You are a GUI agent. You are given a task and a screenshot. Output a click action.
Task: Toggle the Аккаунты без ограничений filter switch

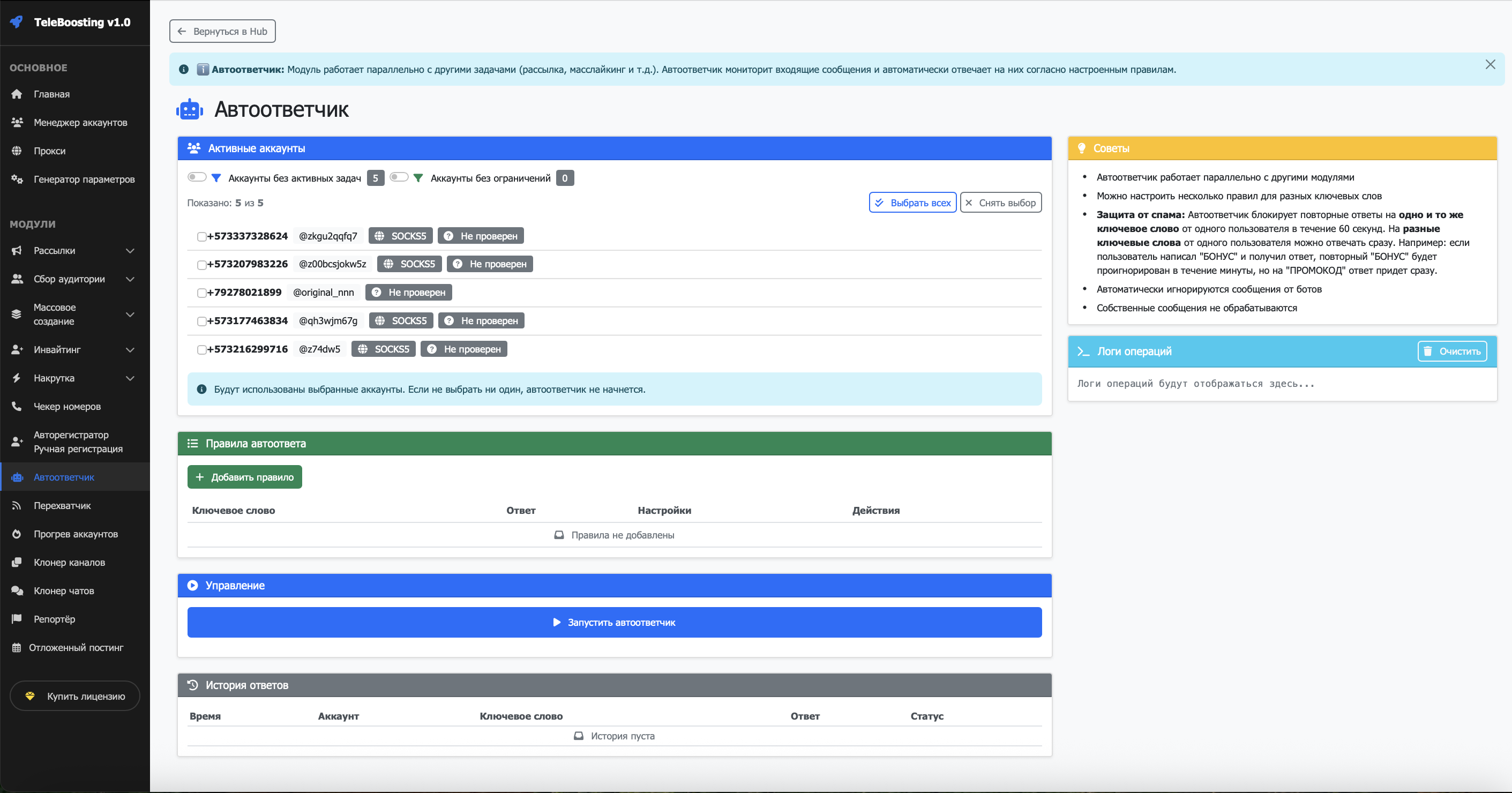click(x=399, y=177)
